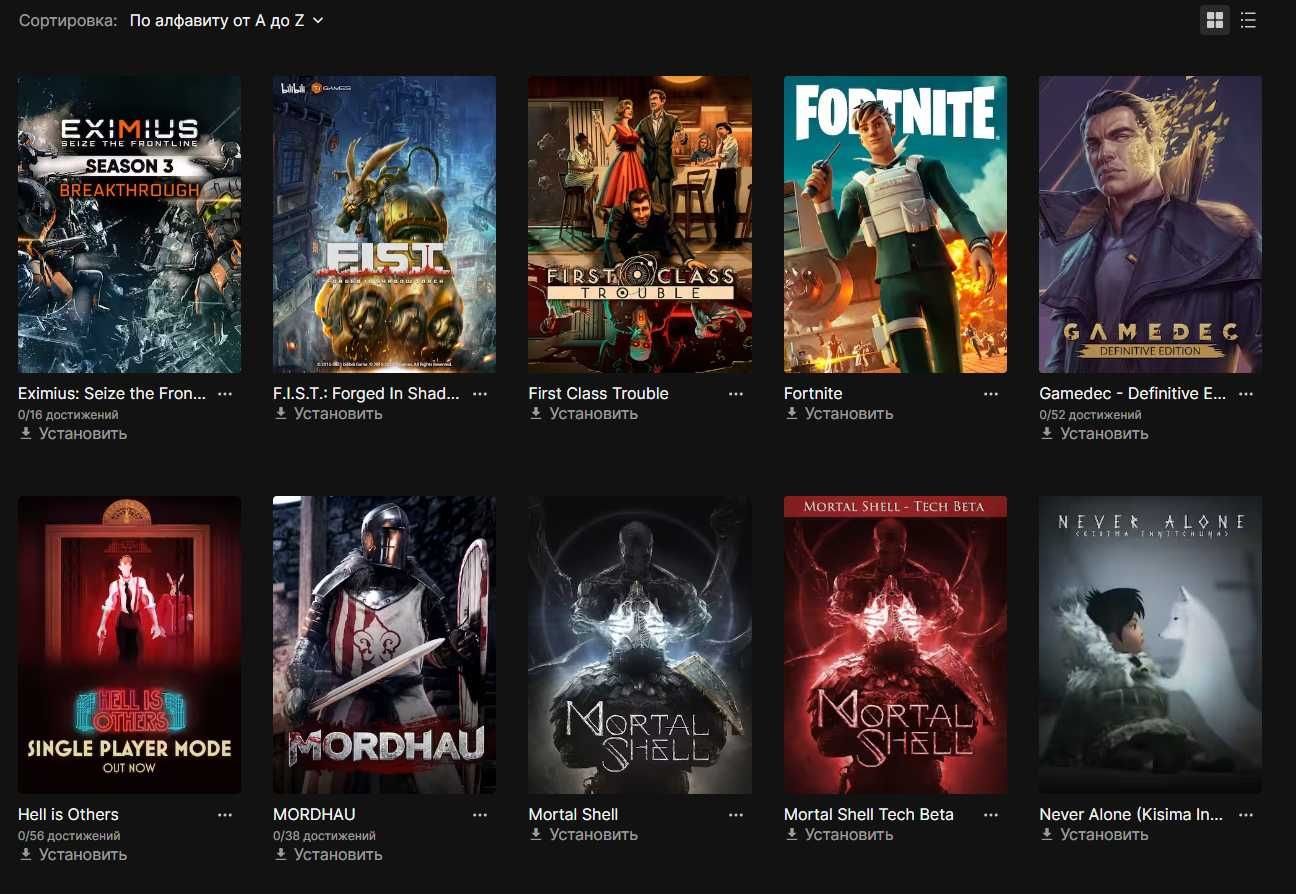The height and width of the screenshot is (894, 1296).
Task: Click Hell is Others 0/56 achievements
Action: tap(69, 835)
